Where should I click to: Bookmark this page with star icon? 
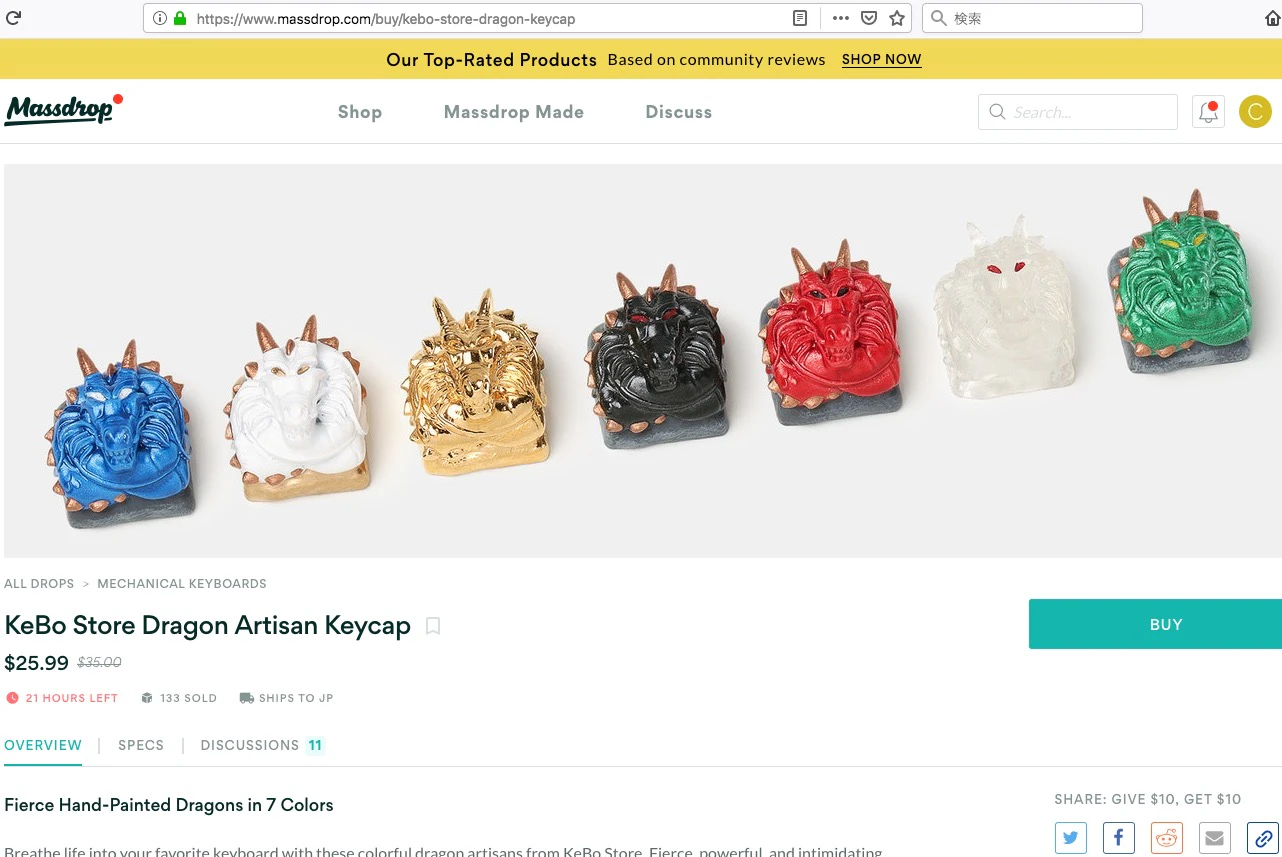point(897,18)
